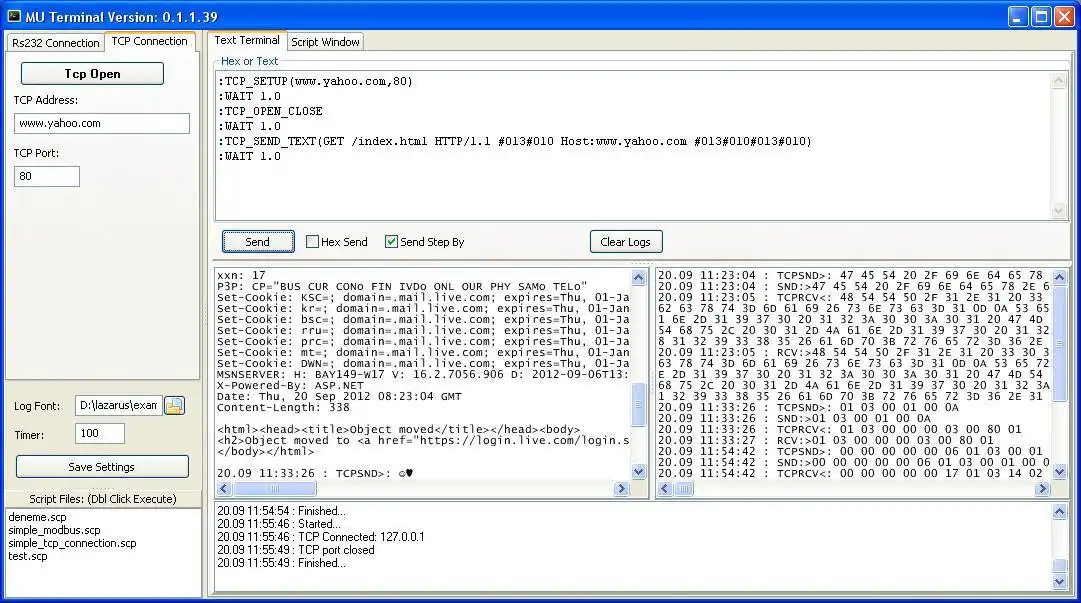The width and height of the screenshot is (1081, 603).
Task: Click the ':TCP_OPEN_CLOSE' script line
Action: coord(271,111)
